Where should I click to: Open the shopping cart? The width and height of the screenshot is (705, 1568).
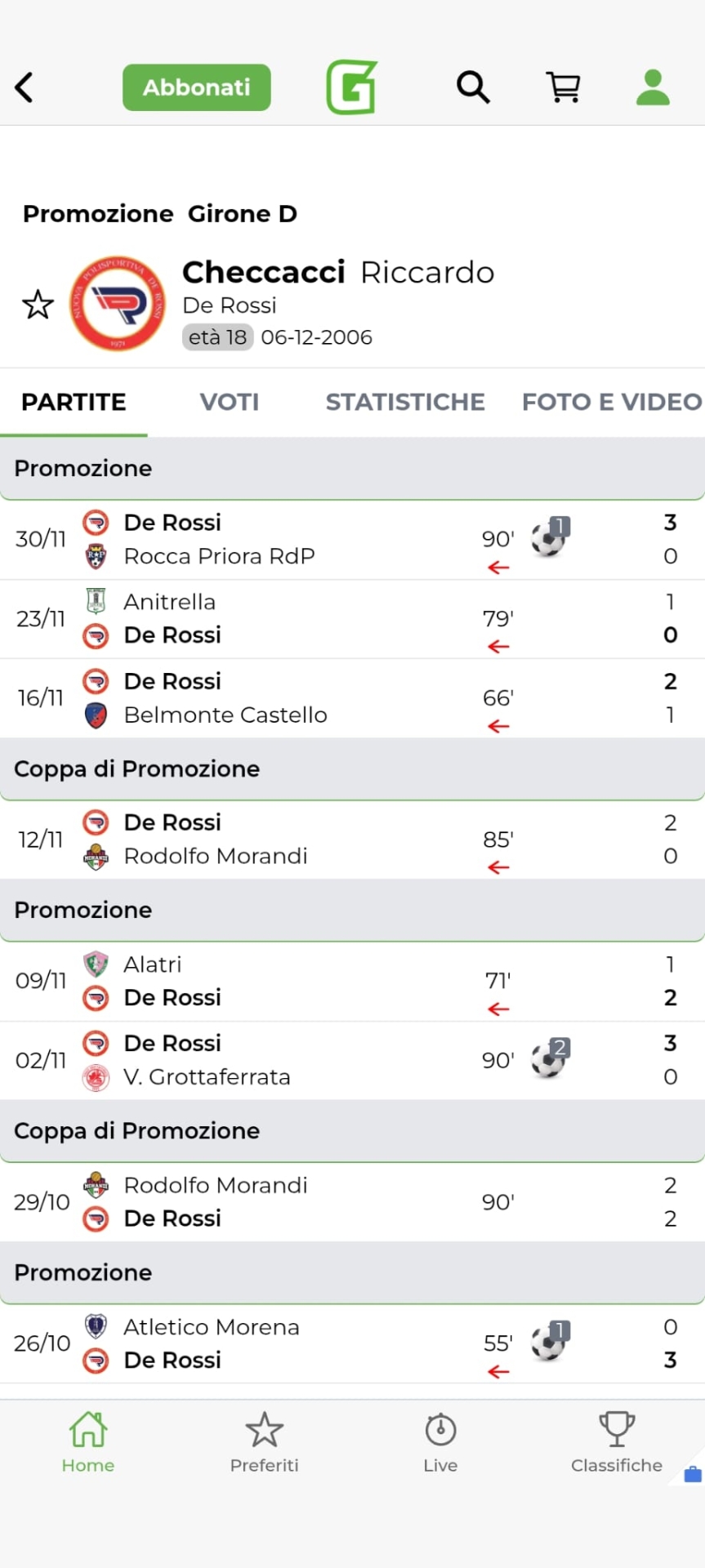[x=563, y=87]
